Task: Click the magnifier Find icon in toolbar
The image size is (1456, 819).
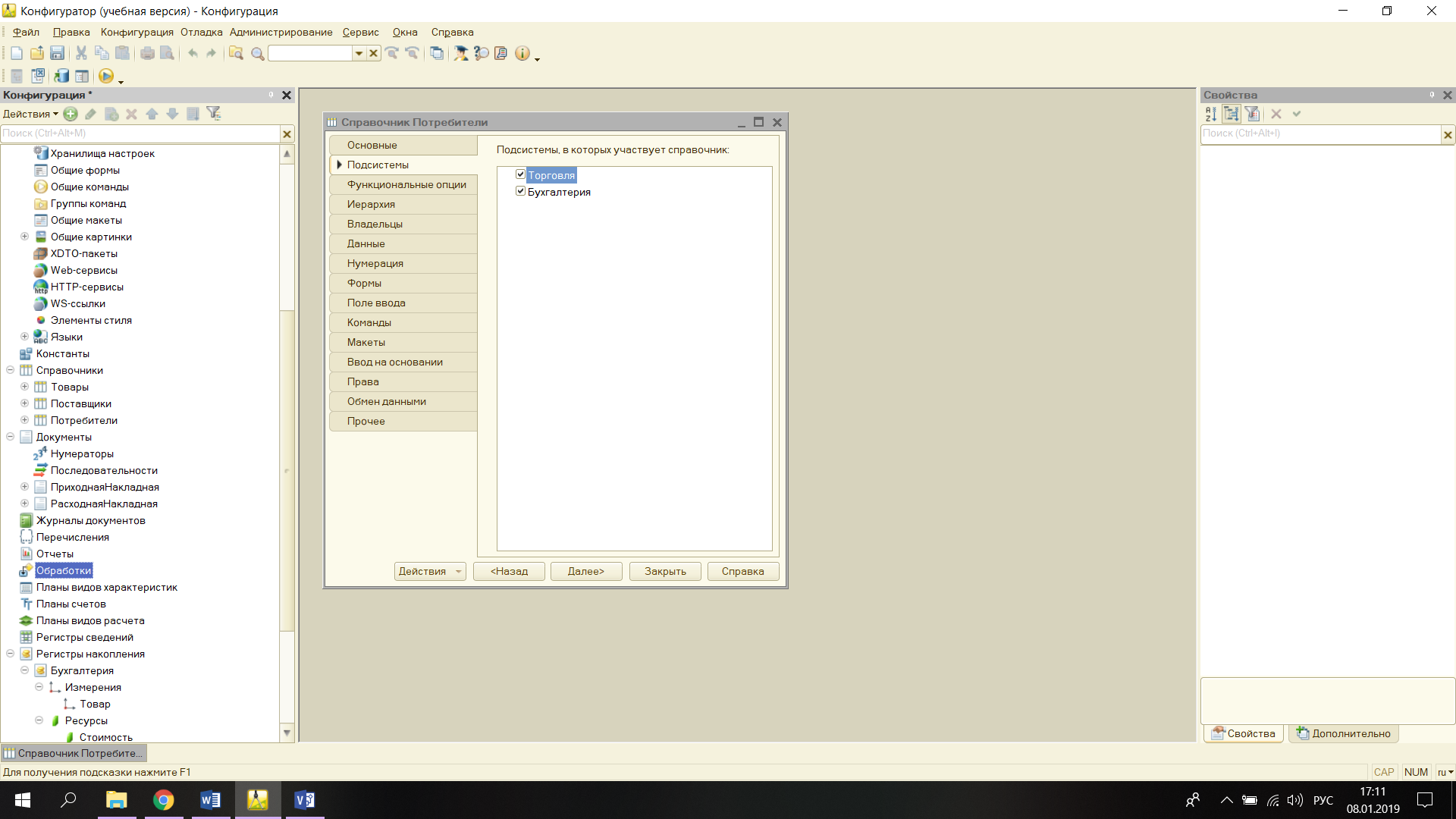Action: point(258,53)
